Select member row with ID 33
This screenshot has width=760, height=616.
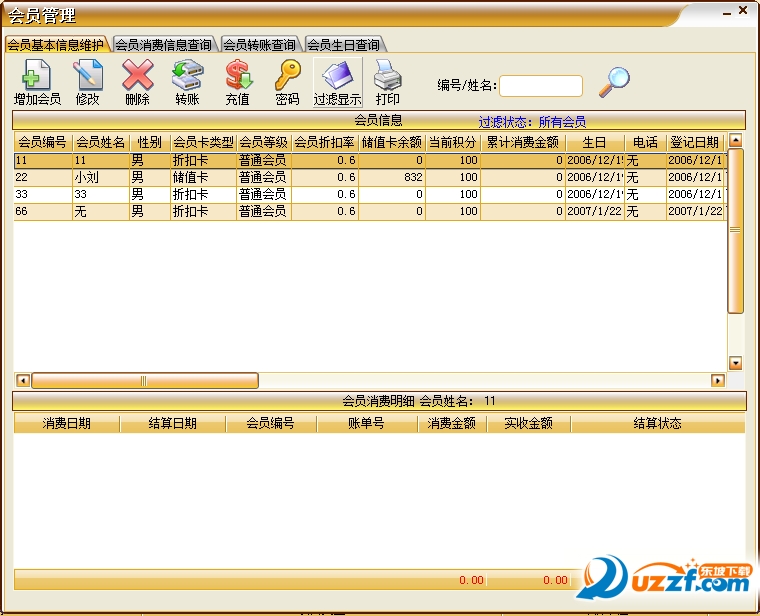370,194
